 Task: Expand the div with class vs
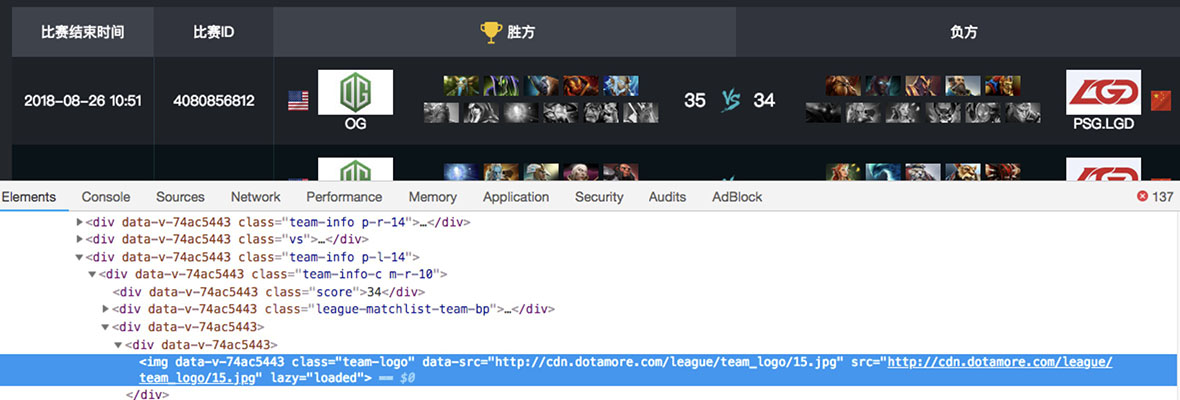point(81,240)
